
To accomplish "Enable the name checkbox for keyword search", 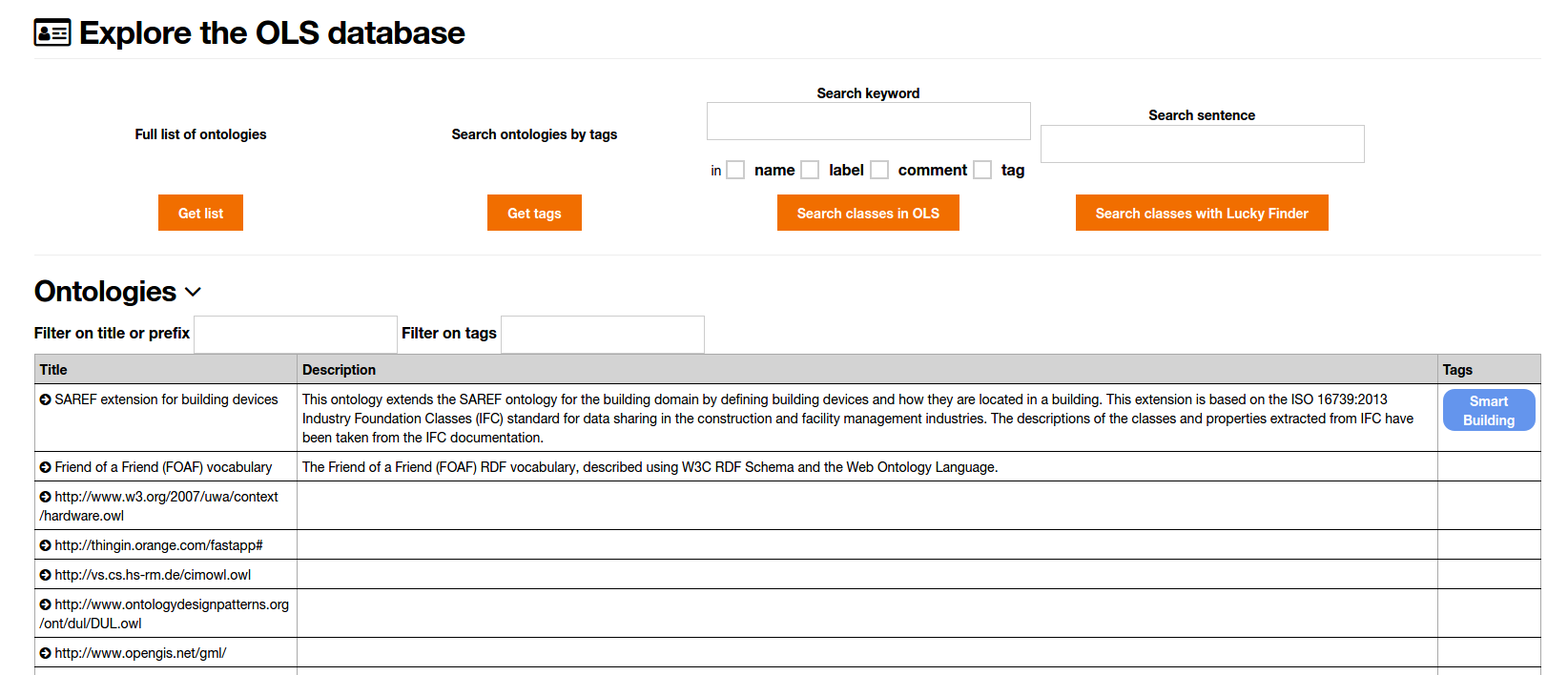I will coord(735,170).
